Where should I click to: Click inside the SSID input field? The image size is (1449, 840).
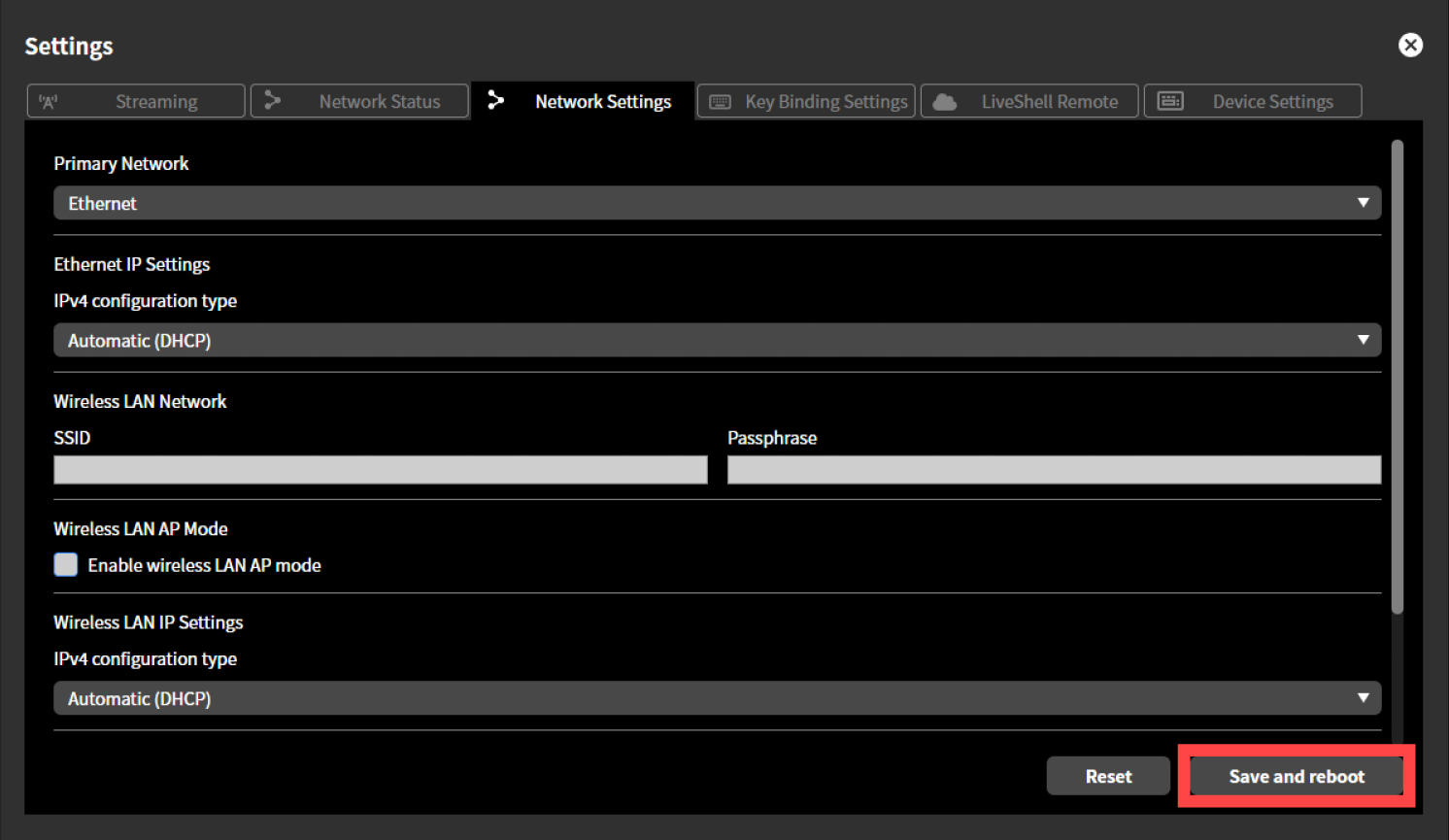pyautogui.click(x=379, y=469)
